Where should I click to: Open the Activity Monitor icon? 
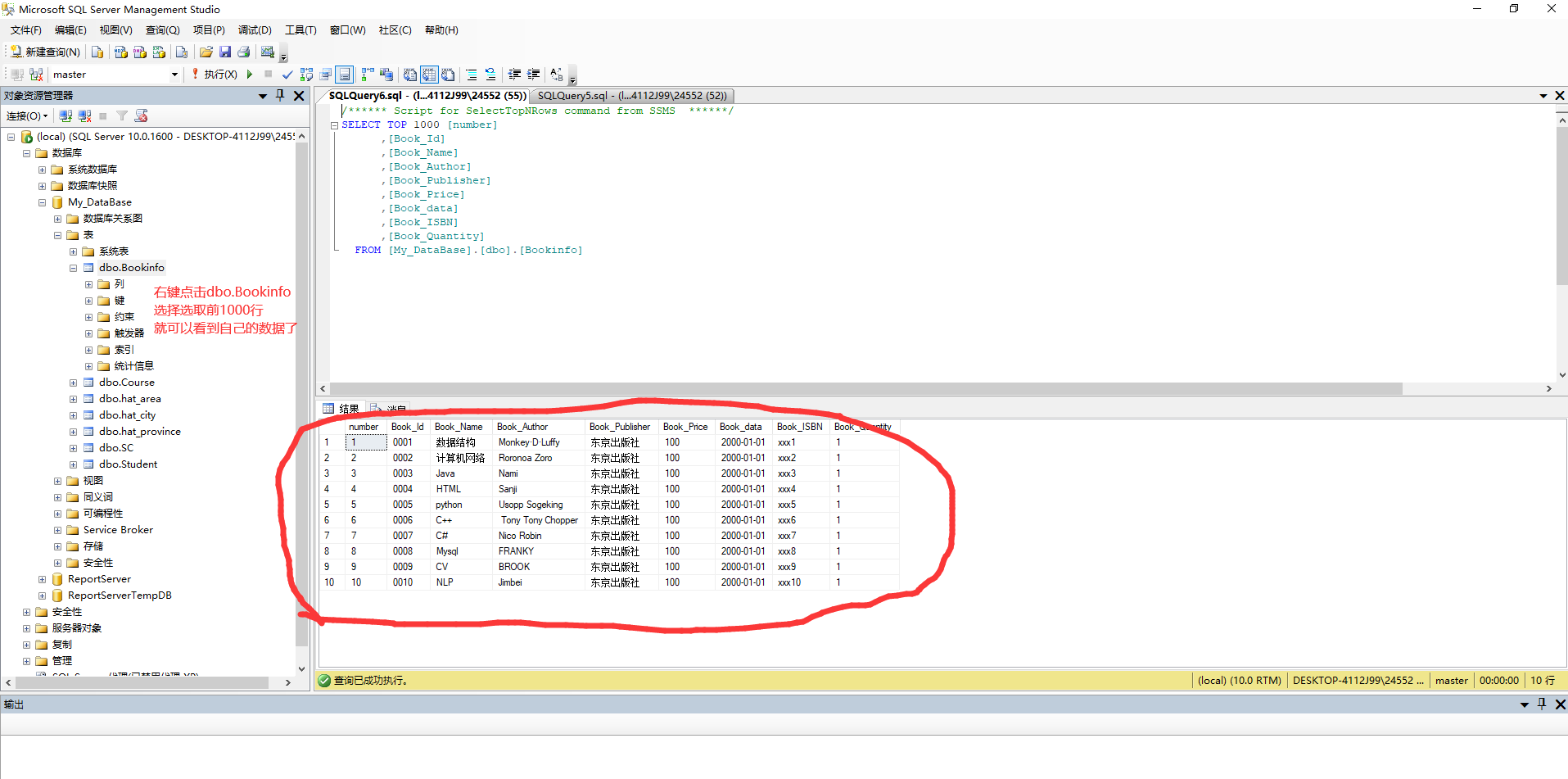[x=268, y=52]
